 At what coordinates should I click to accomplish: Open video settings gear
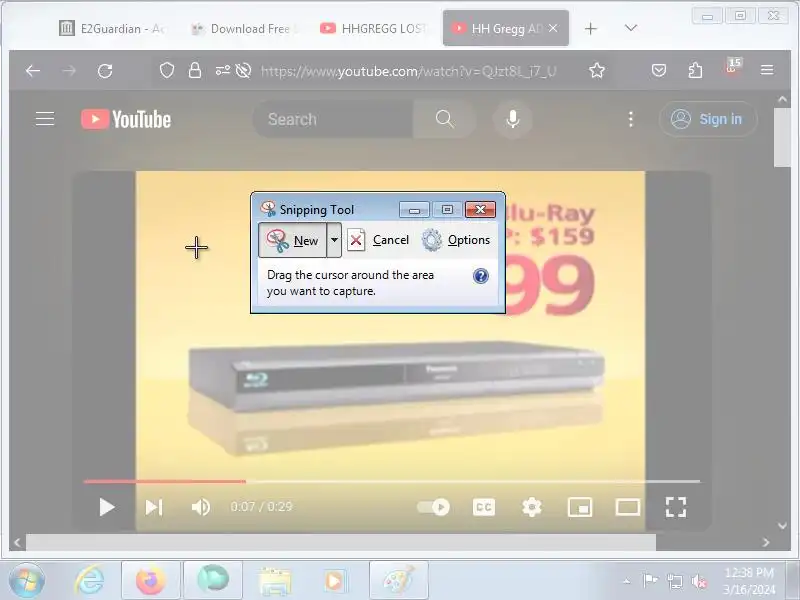[532, 507]
